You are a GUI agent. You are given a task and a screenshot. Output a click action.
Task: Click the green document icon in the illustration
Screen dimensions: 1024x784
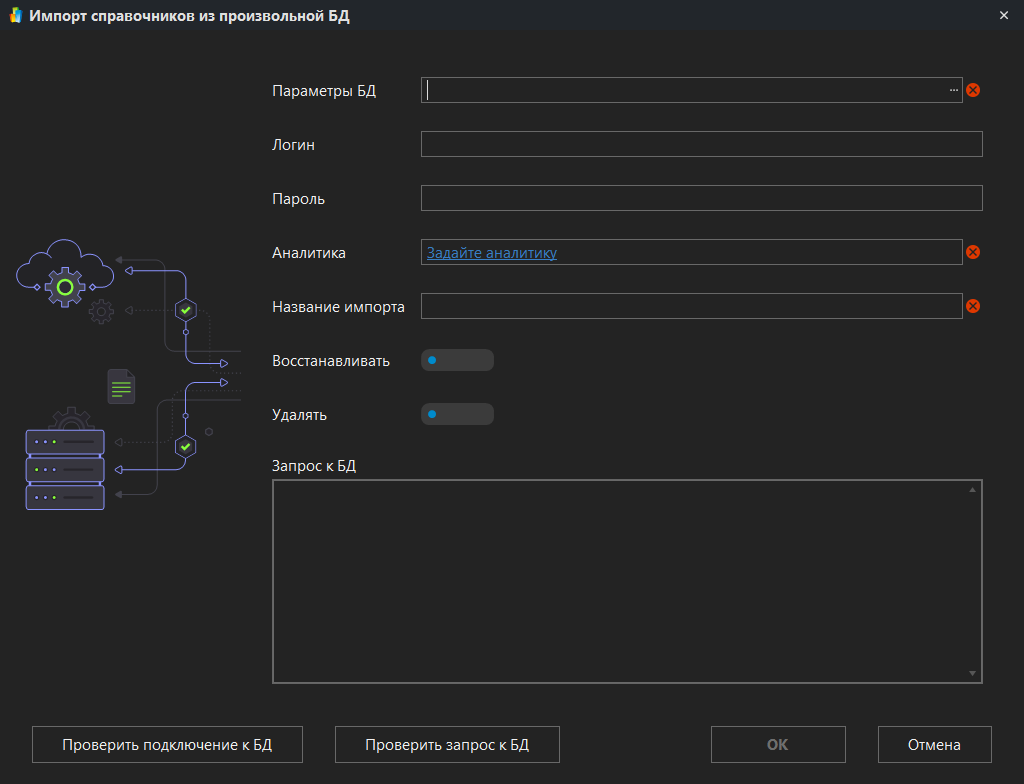tap(121, 386)
